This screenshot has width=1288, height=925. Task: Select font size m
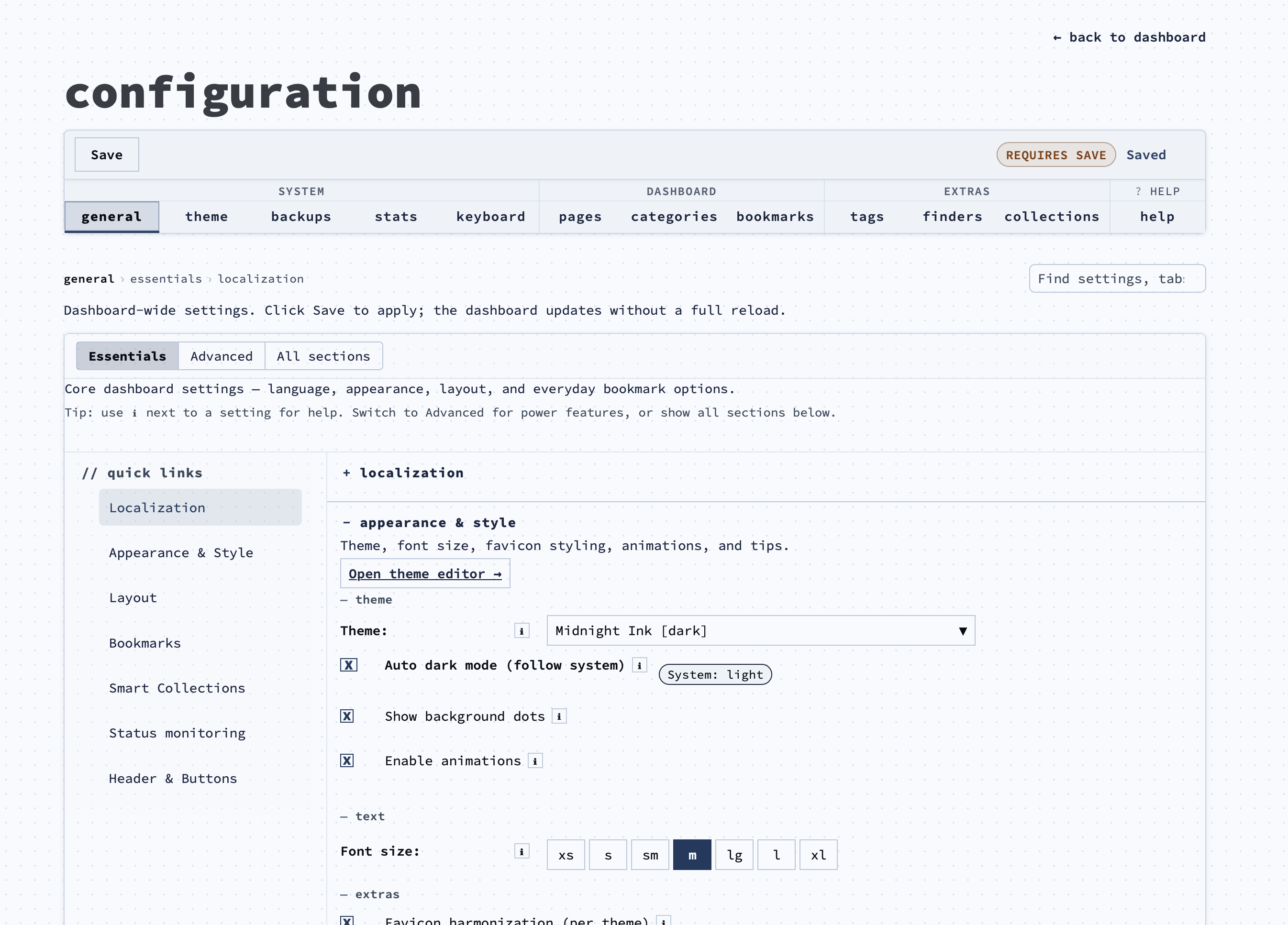coord(692,855)
